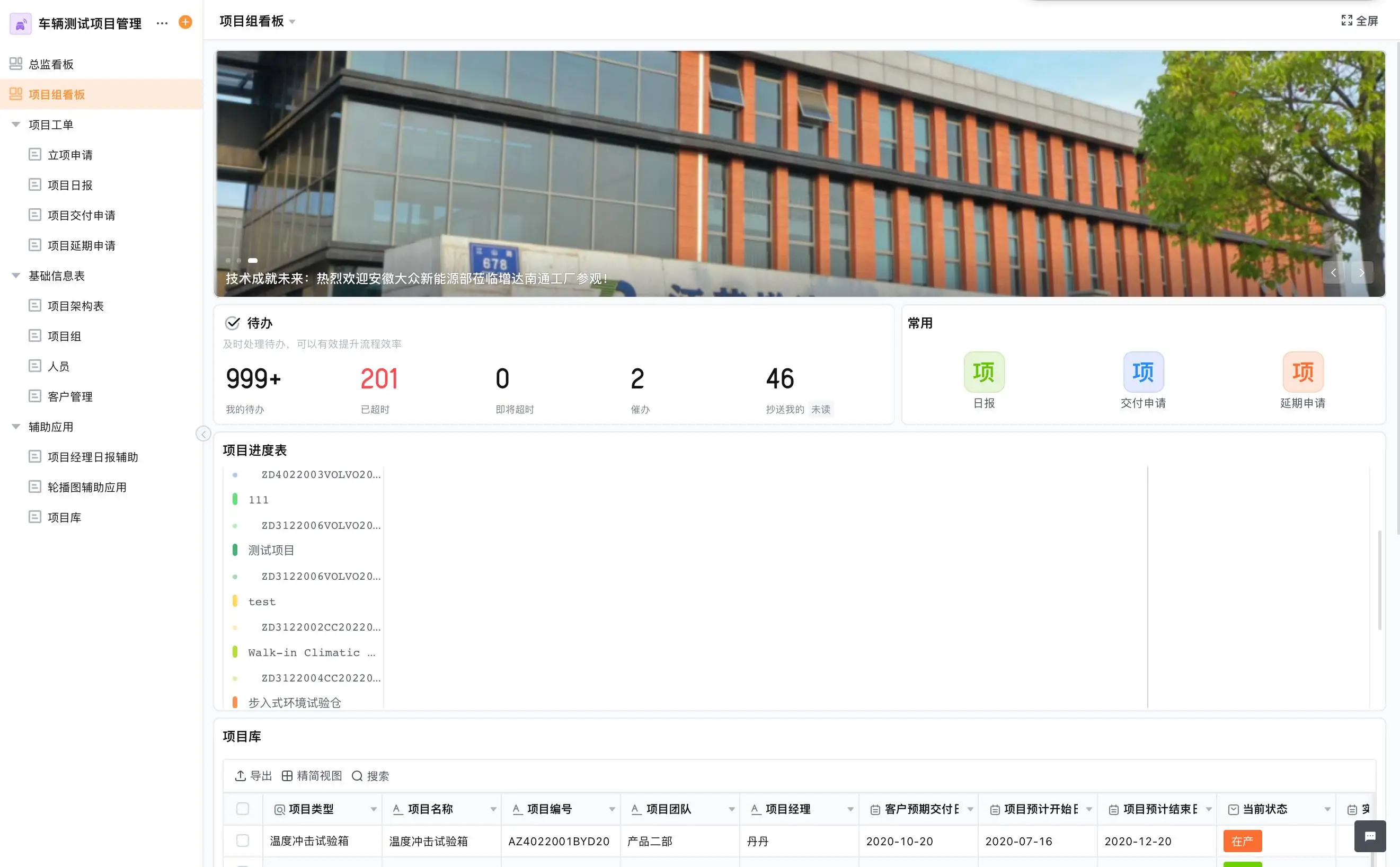This screenshot has height=867, width=1400.
Task: Show previous carousel banner image
Action: [x=1333, y=272]
